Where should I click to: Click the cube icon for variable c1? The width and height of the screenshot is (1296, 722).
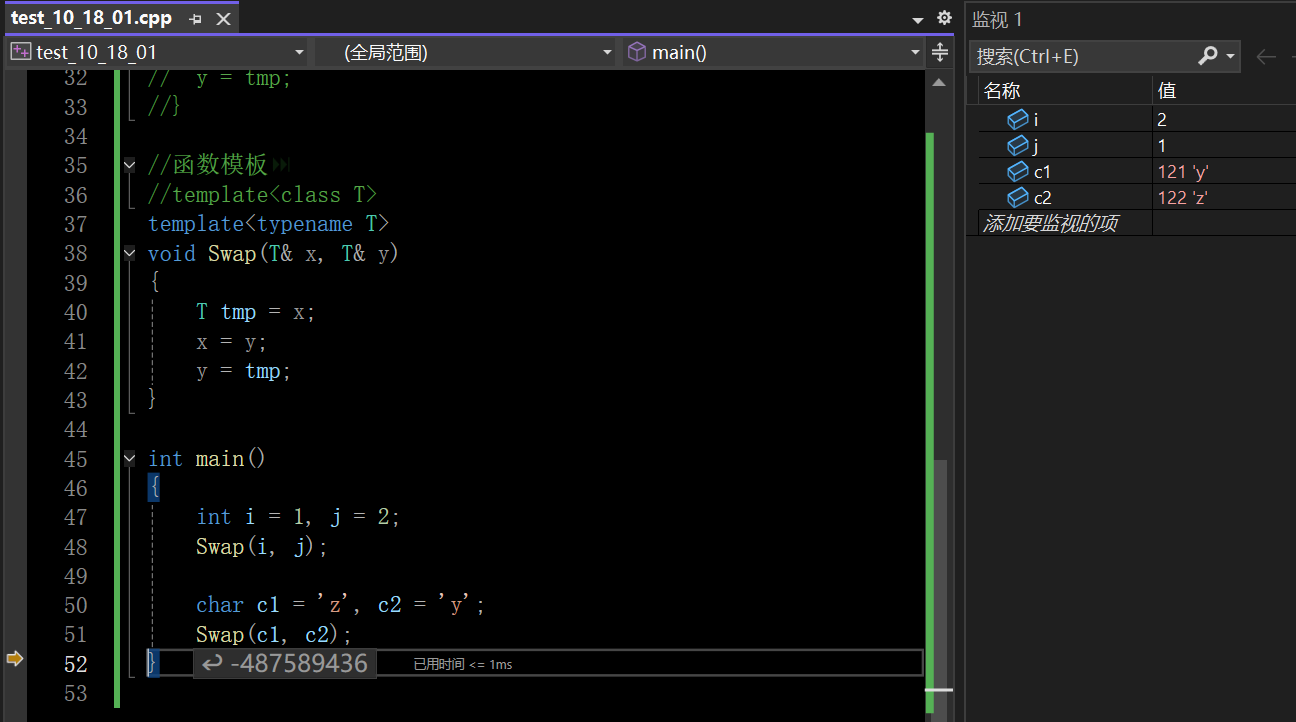pos(1018,171)
